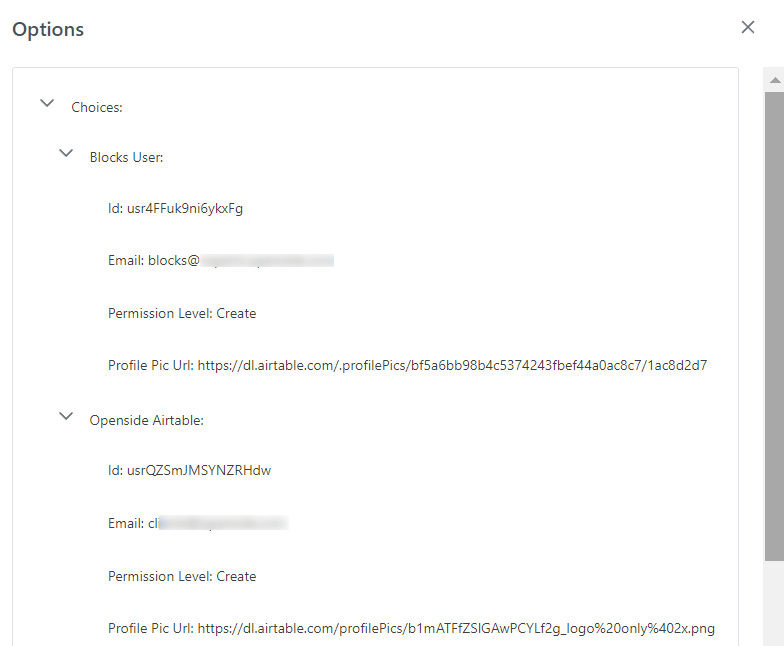Screen dimensions: 784x646
Task: Click the Id usrQZSmJMSYNZRHdw row
Action: 189,470
